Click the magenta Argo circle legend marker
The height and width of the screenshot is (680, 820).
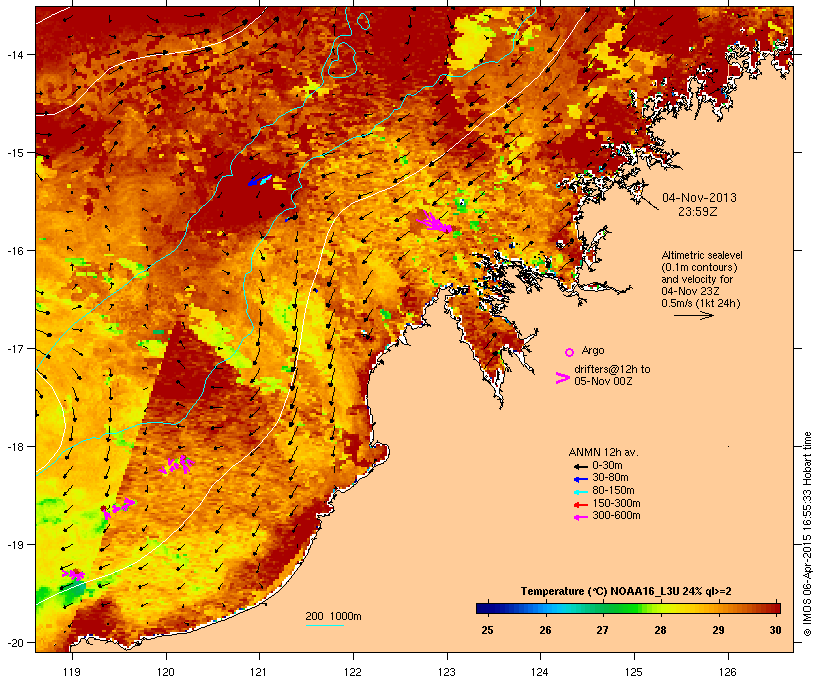tap(570, 352)
